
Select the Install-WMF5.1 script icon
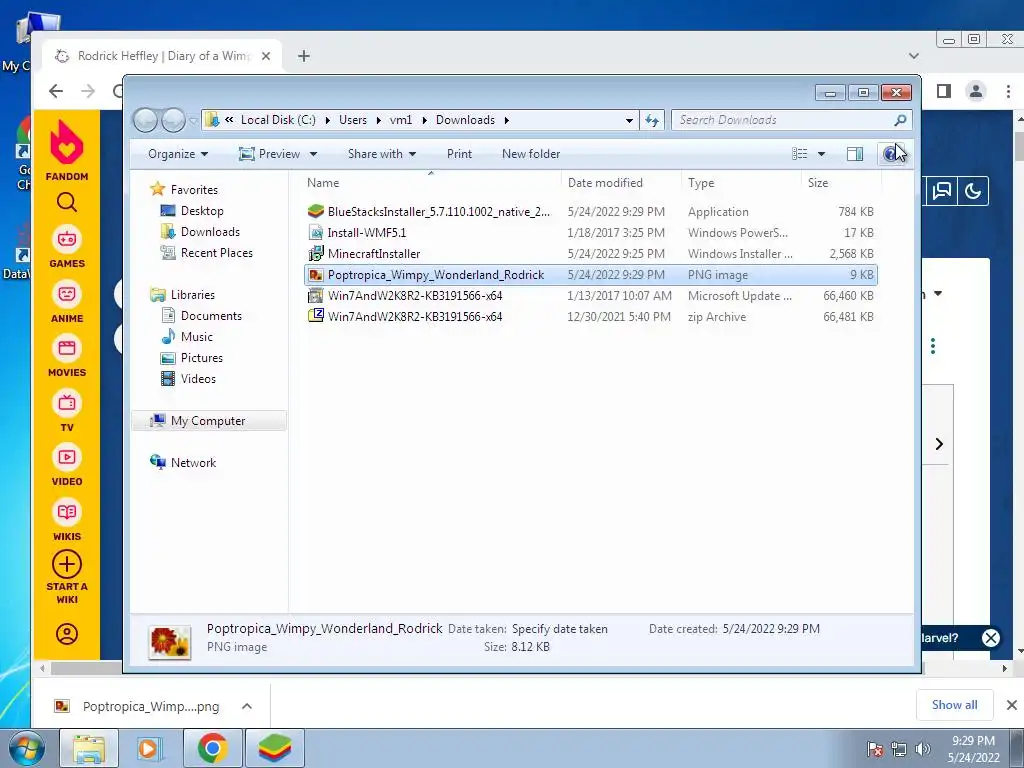tap(316, 232)
